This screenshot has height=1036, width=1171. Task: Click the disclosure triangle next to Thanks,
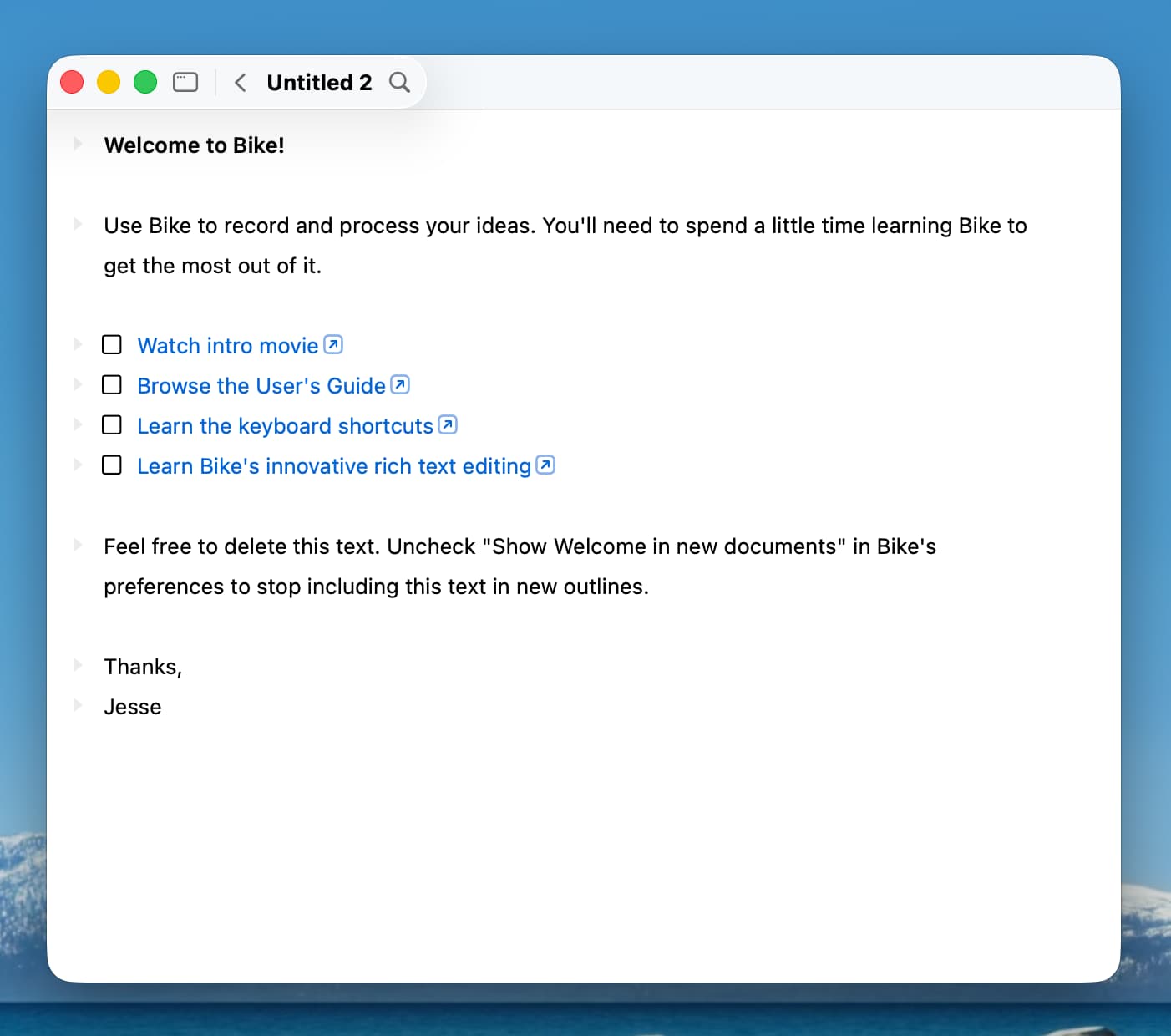(x=78, y=665)
